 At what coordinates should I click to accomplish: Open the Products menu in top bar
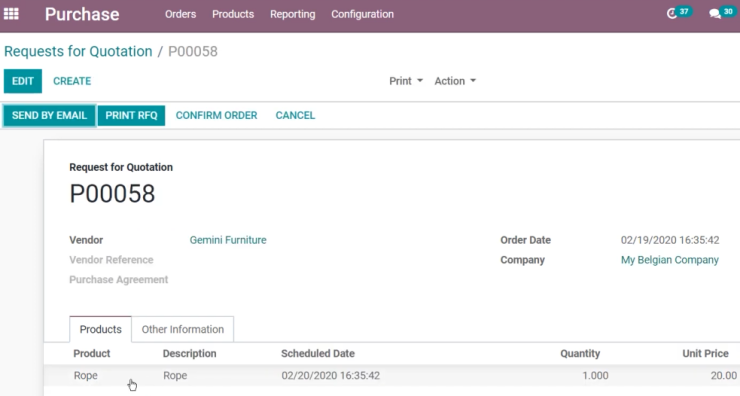pos(233,14)
